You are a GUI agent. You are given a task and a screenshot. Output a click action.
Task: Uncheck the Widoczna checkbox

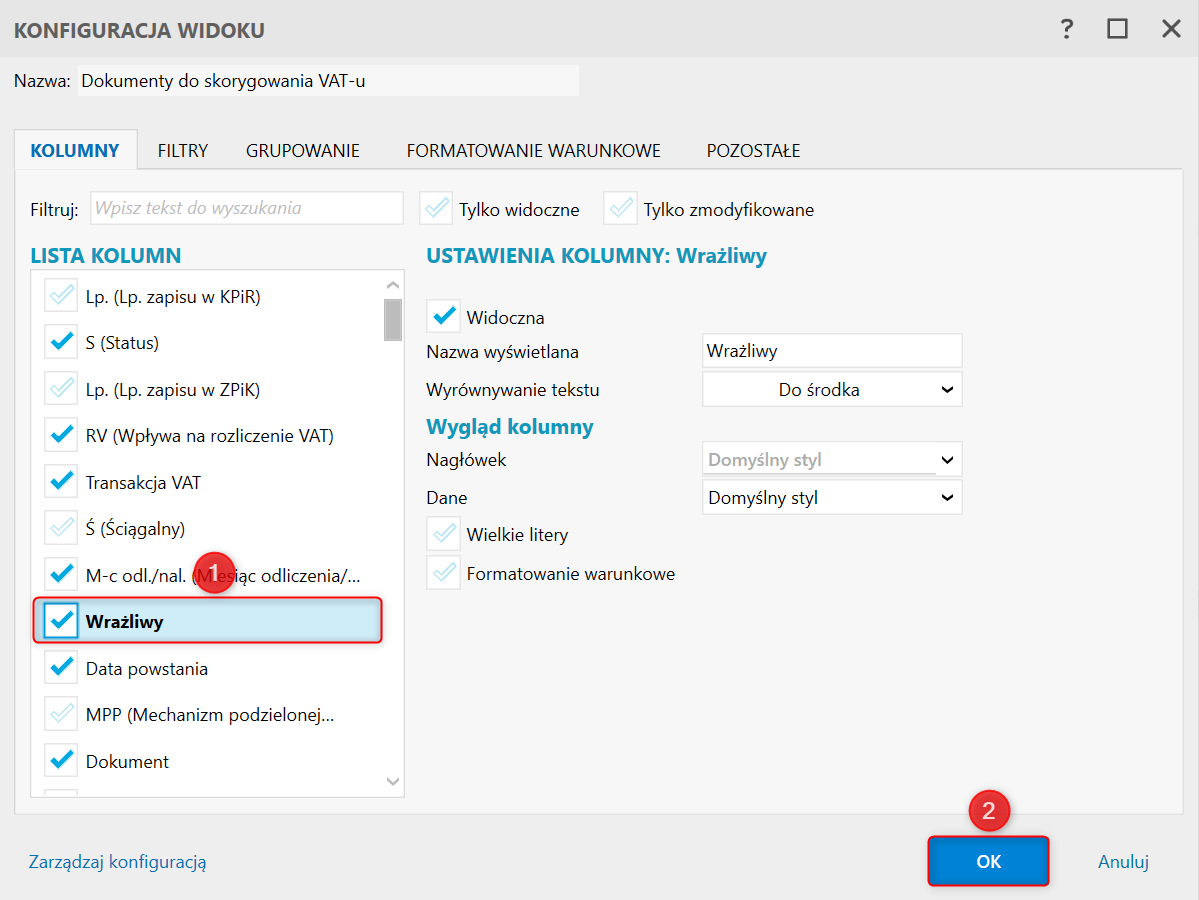pos(444,317)
